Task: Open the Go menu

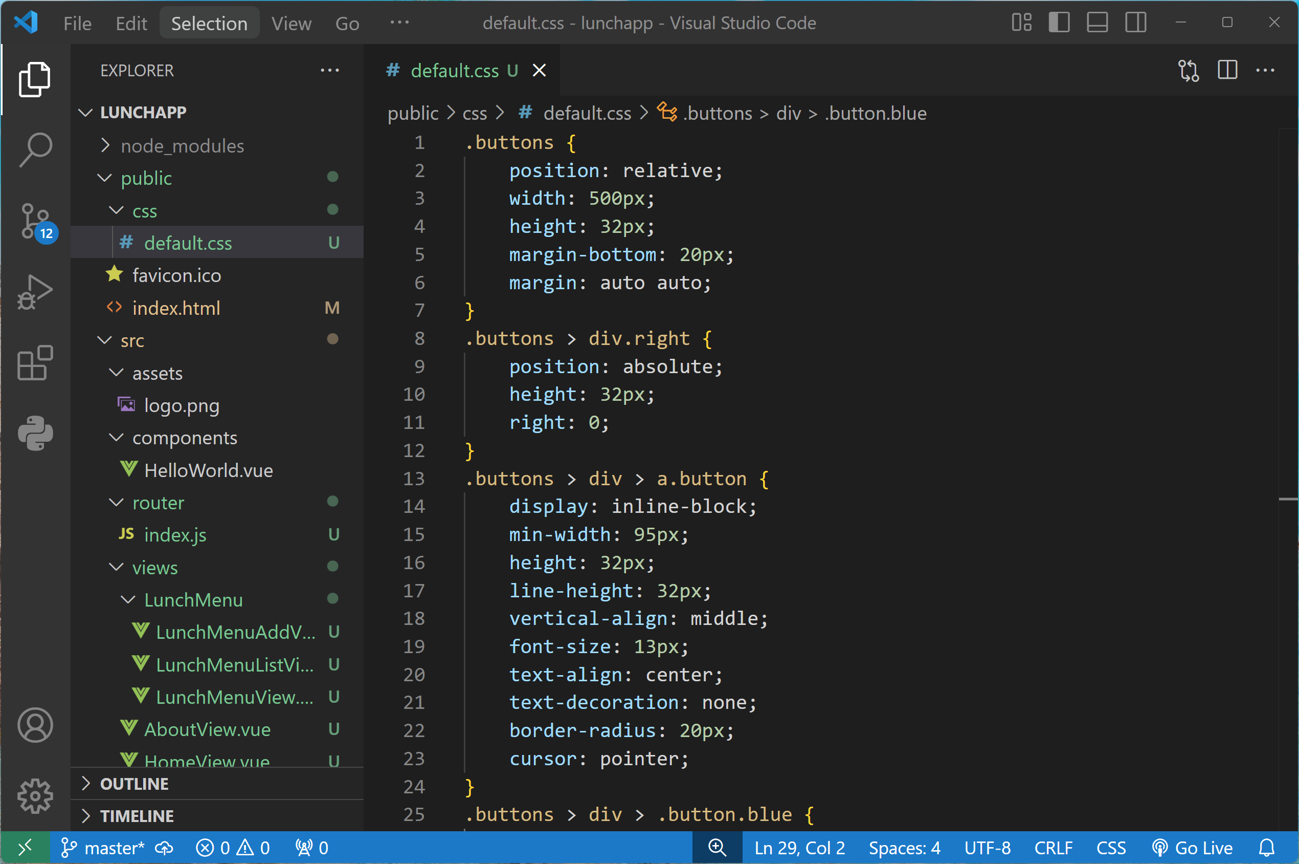Action: tap(347, 23)
